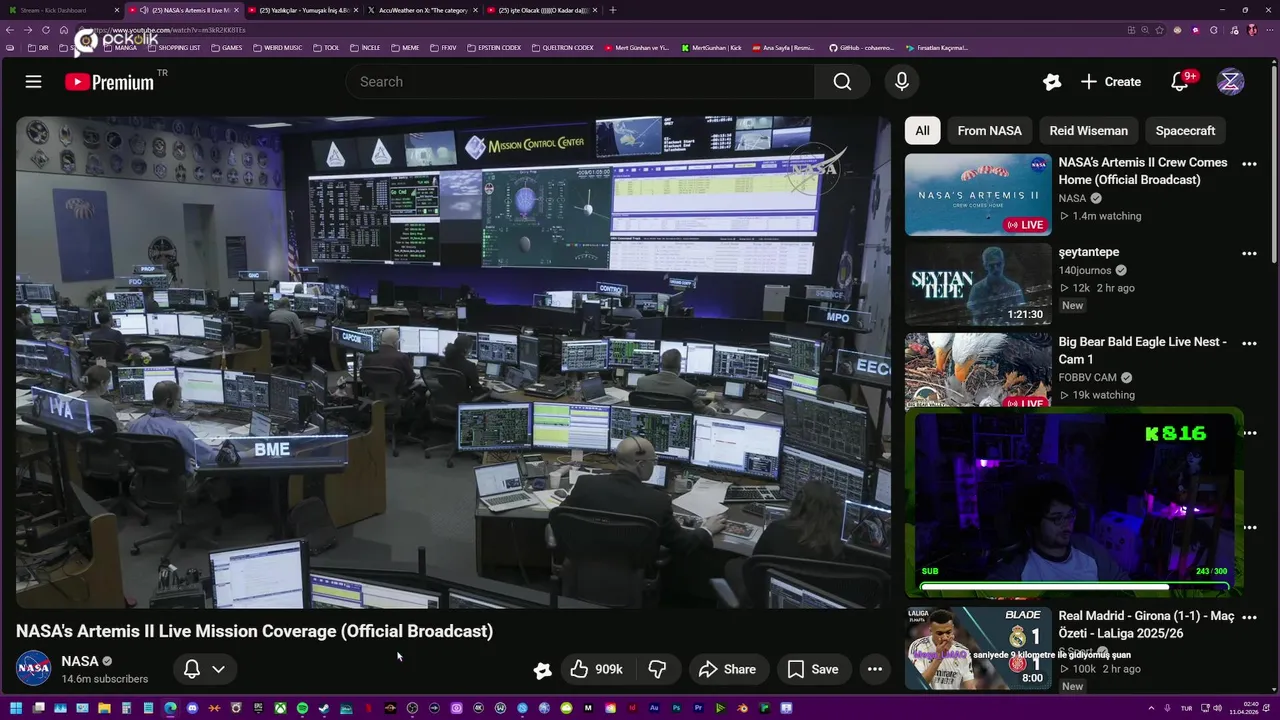Screen dimensions: 1280x720
Task: Switch to Stream - Kick Dashboard tab
Action: point(62,10)
